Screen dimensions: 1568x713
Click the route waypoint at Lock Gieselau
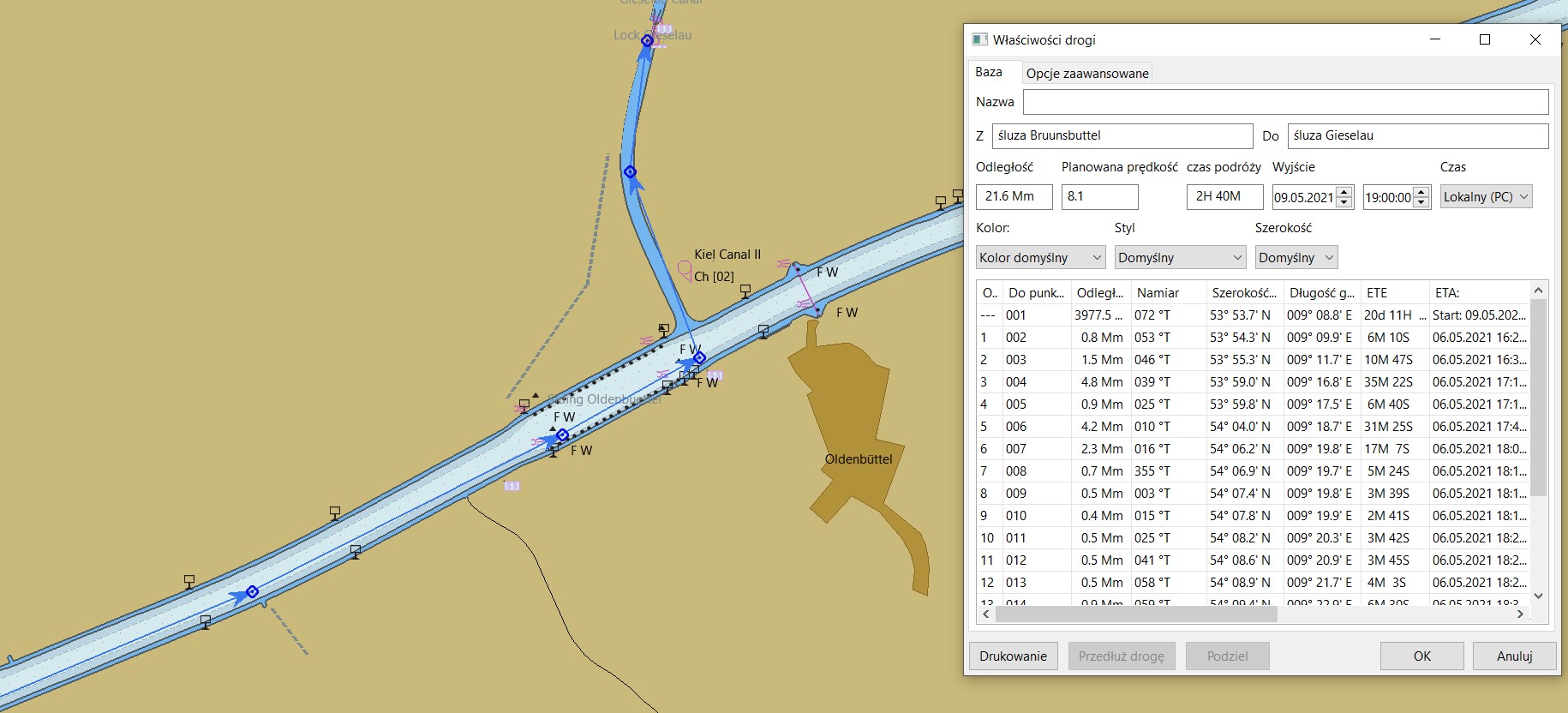click(648, 40)
